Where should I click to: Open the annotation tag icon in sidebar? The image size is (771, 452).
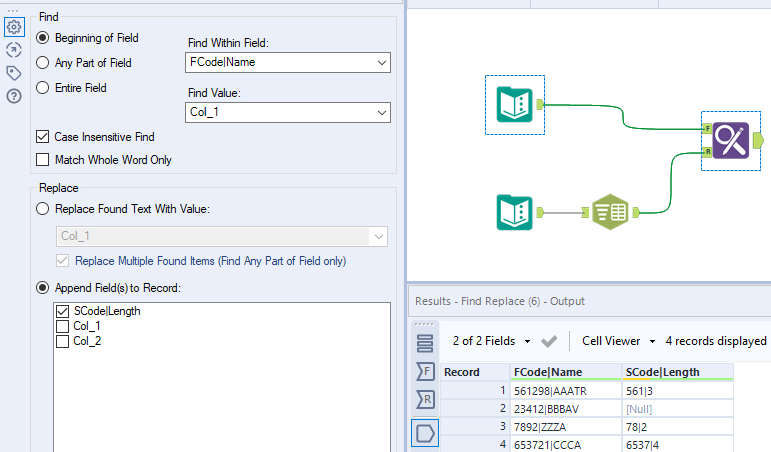pos(14,73)
